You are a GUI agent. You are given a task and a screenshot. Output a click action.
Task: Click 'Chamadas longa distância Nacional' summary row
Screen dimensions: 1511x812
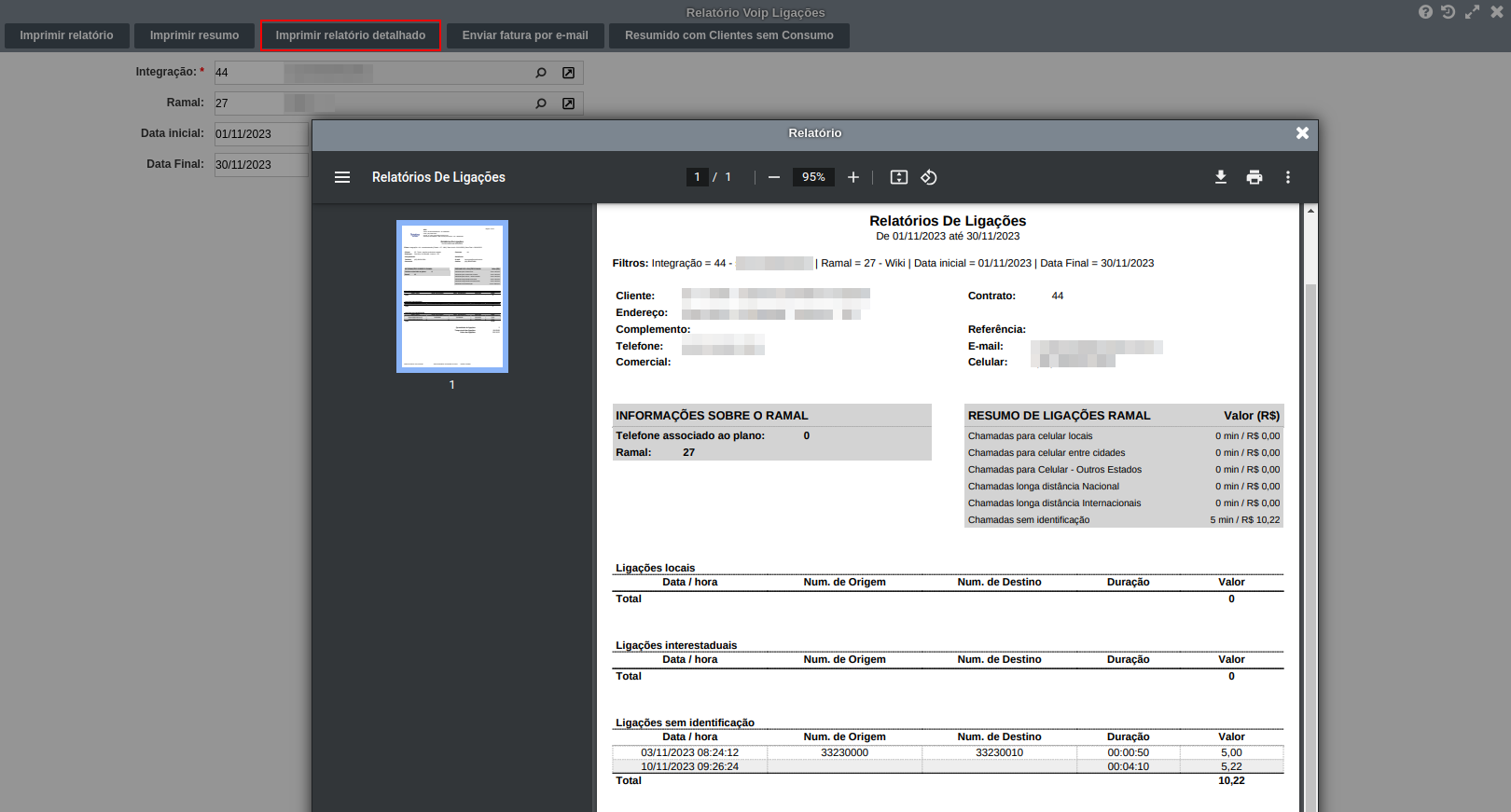[1124, 487]
